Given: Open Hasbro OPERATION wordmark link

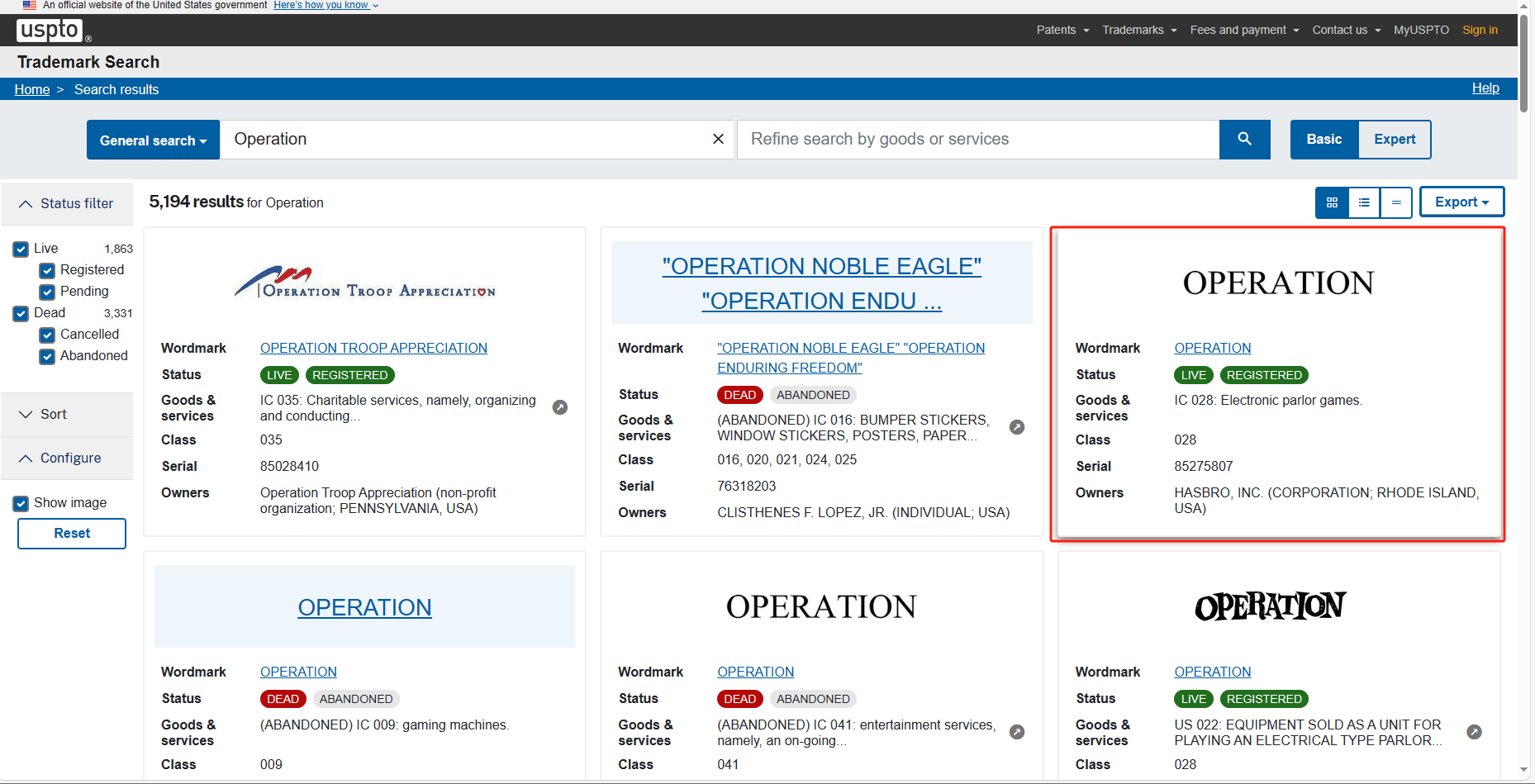Looking at the screenshot, I should 1213,348.
